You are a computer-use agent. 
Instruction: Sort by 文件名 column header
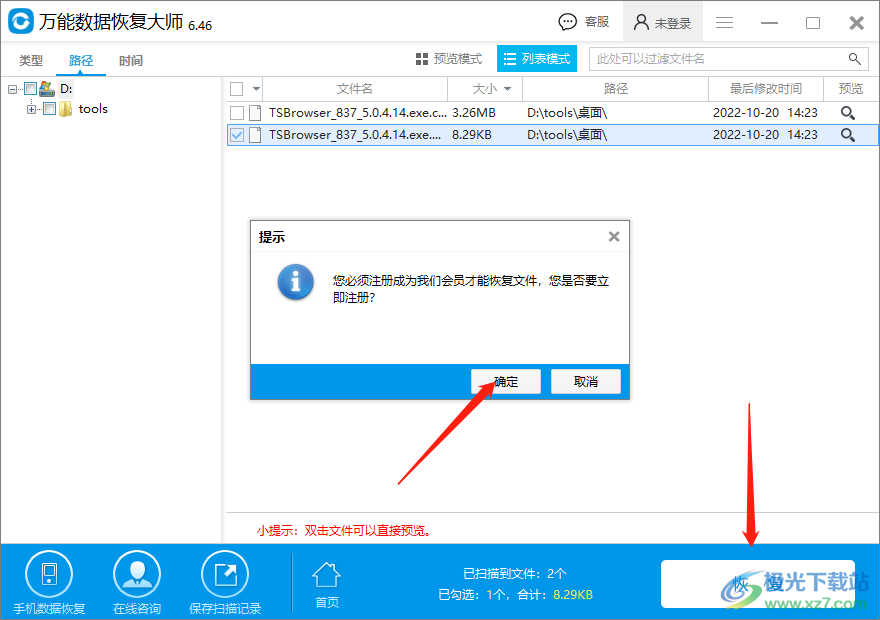[x=355, y=89]
